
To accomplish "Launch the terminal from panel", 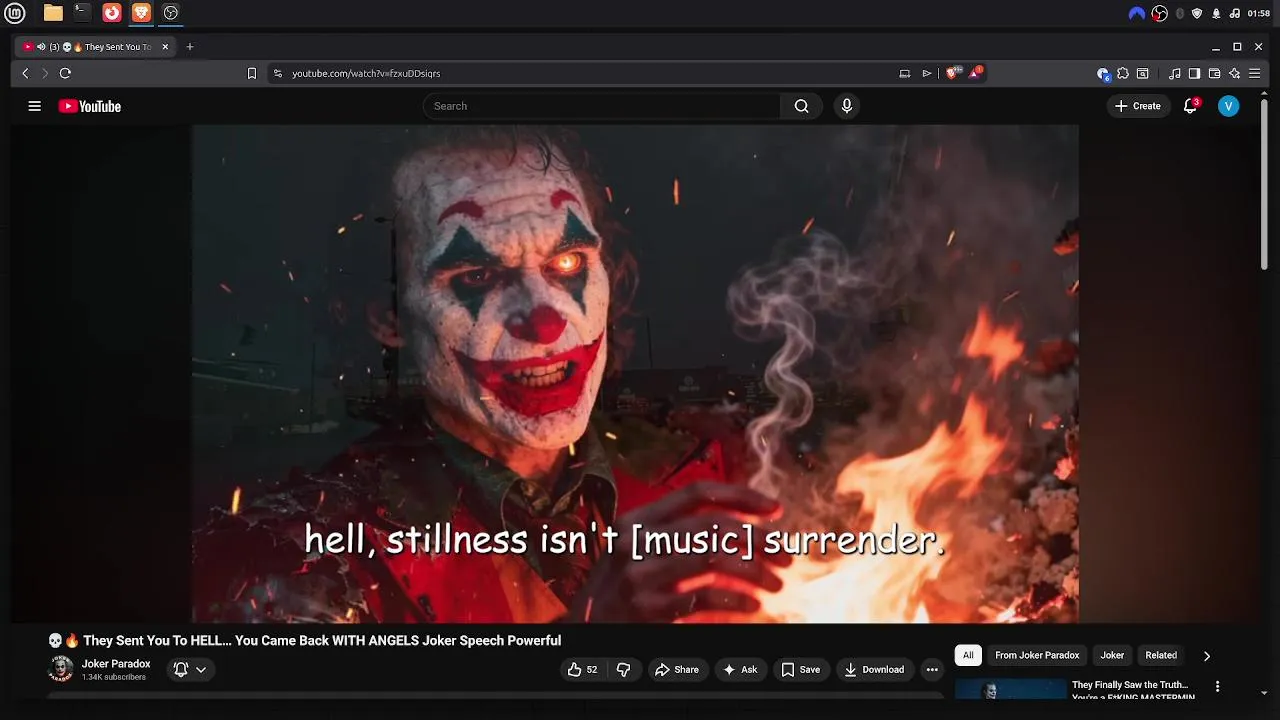I will point(82,13).
